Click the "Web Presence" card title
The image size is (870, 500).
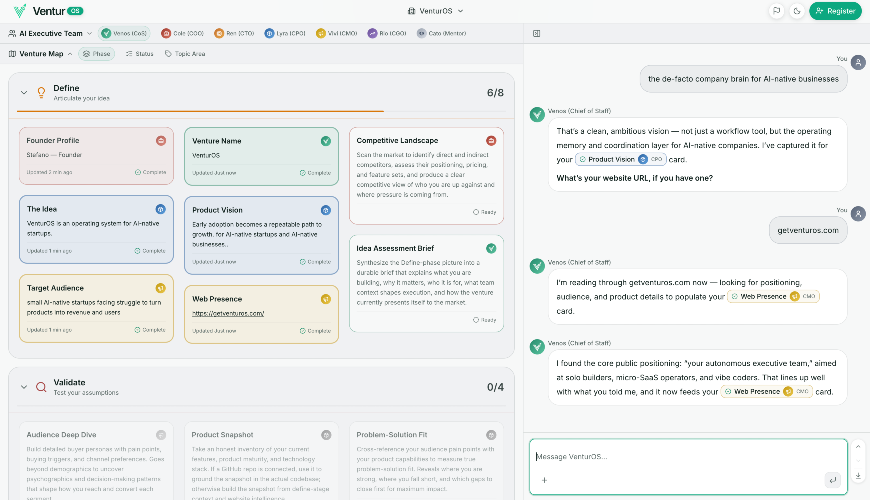217,299
